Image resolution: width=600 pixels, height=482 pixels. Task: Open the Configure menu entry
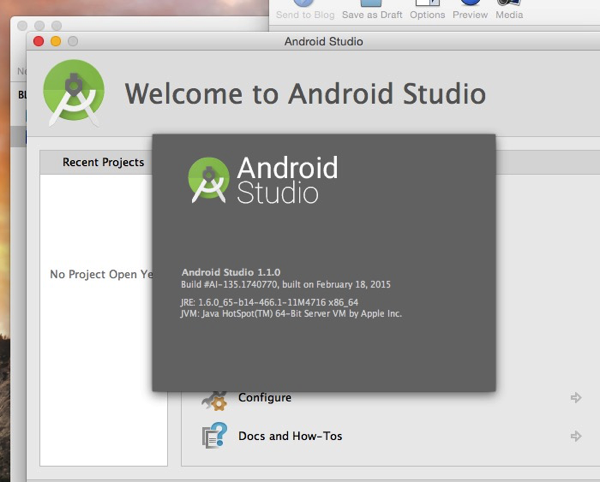[265, 398]
